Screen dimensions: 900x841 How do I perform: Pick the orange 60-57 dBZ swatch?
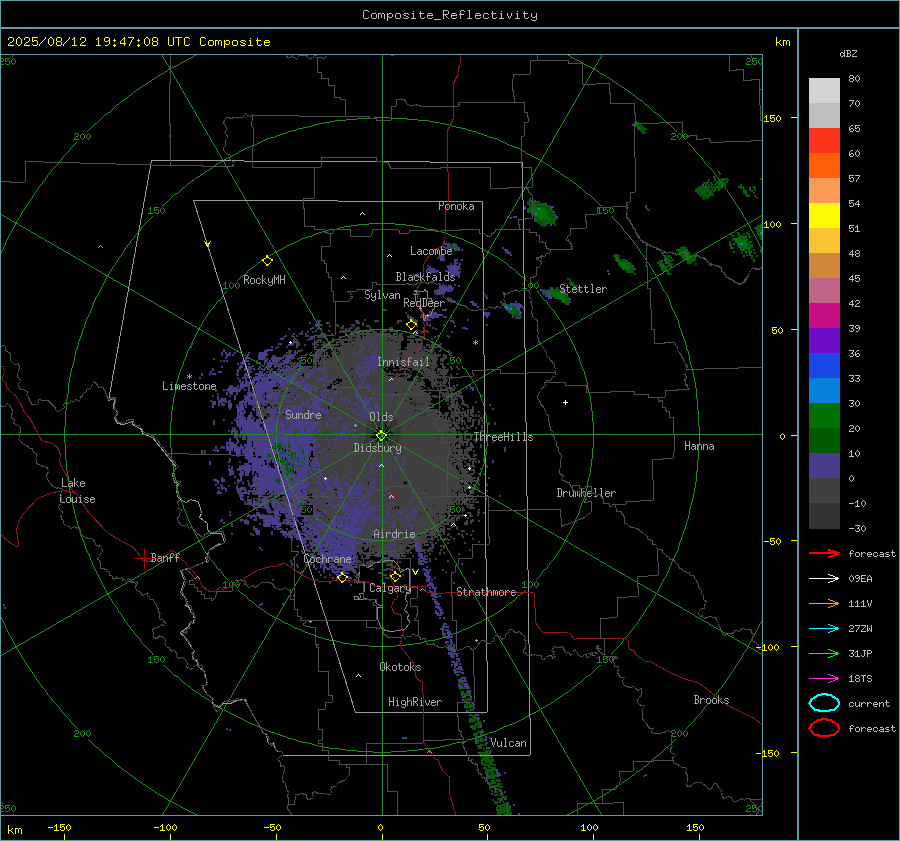(824, 166)
